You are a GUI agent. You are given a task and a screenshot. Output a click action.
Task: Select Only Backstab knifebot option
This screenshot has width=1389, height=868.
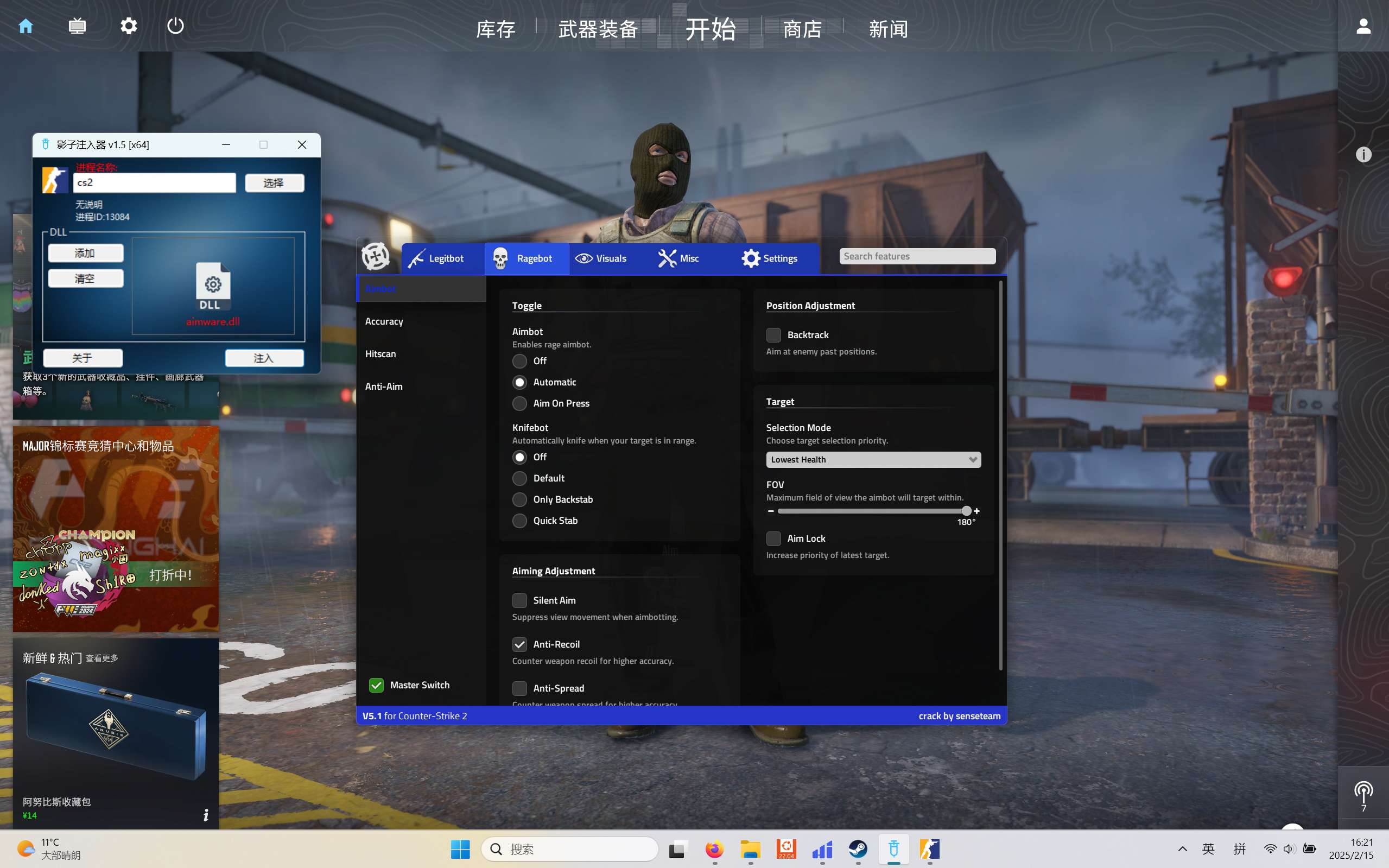(x=519, y=499)
